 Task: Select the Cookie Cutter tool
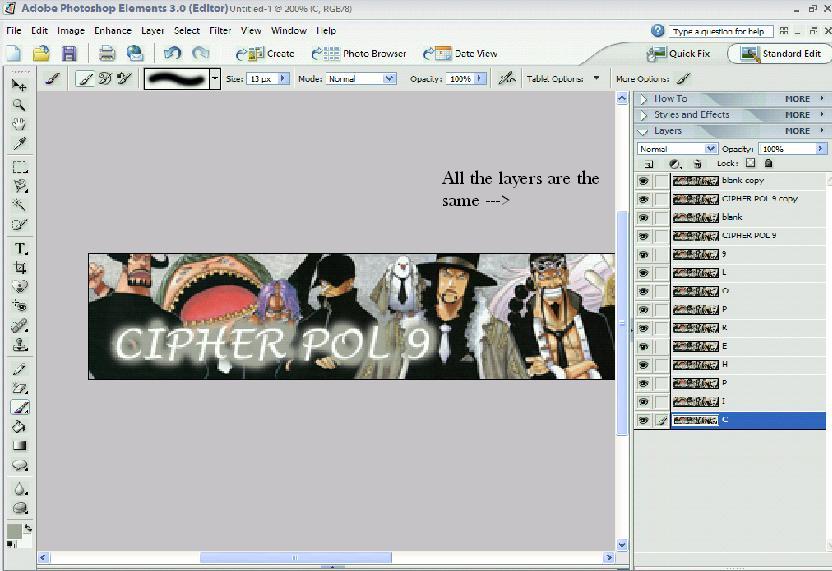pos(20,287)
